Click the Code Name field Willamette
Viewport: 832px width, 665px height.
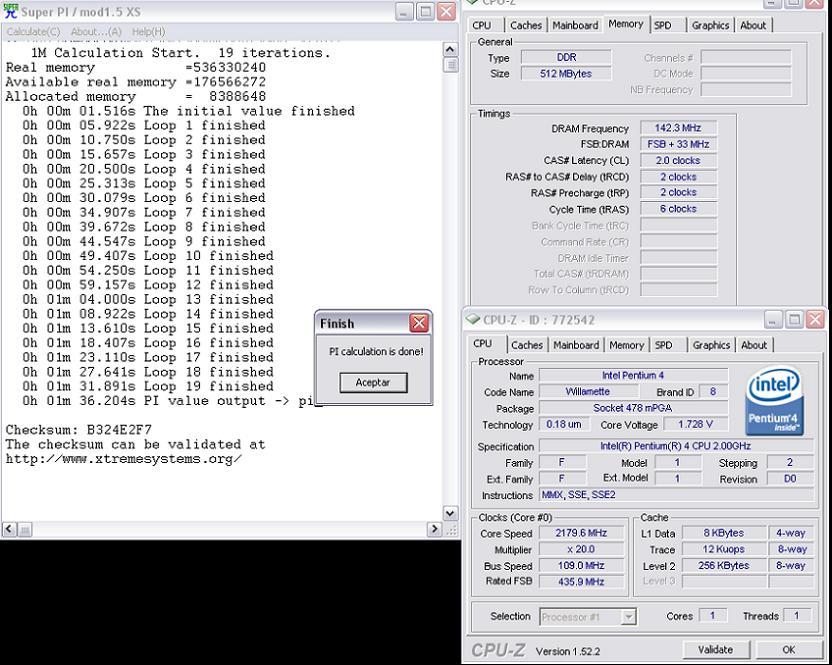(x=588, y=392)
